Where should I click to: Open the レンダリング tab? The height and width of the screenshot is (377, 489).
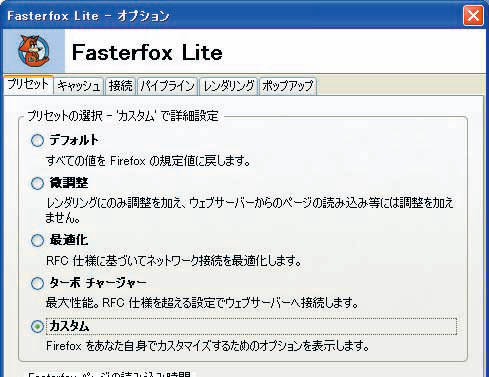[x=229, y=86]
